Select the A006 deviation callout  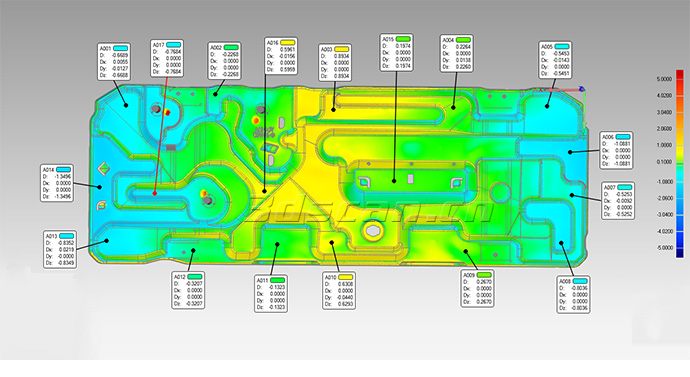tap(617, 150)
